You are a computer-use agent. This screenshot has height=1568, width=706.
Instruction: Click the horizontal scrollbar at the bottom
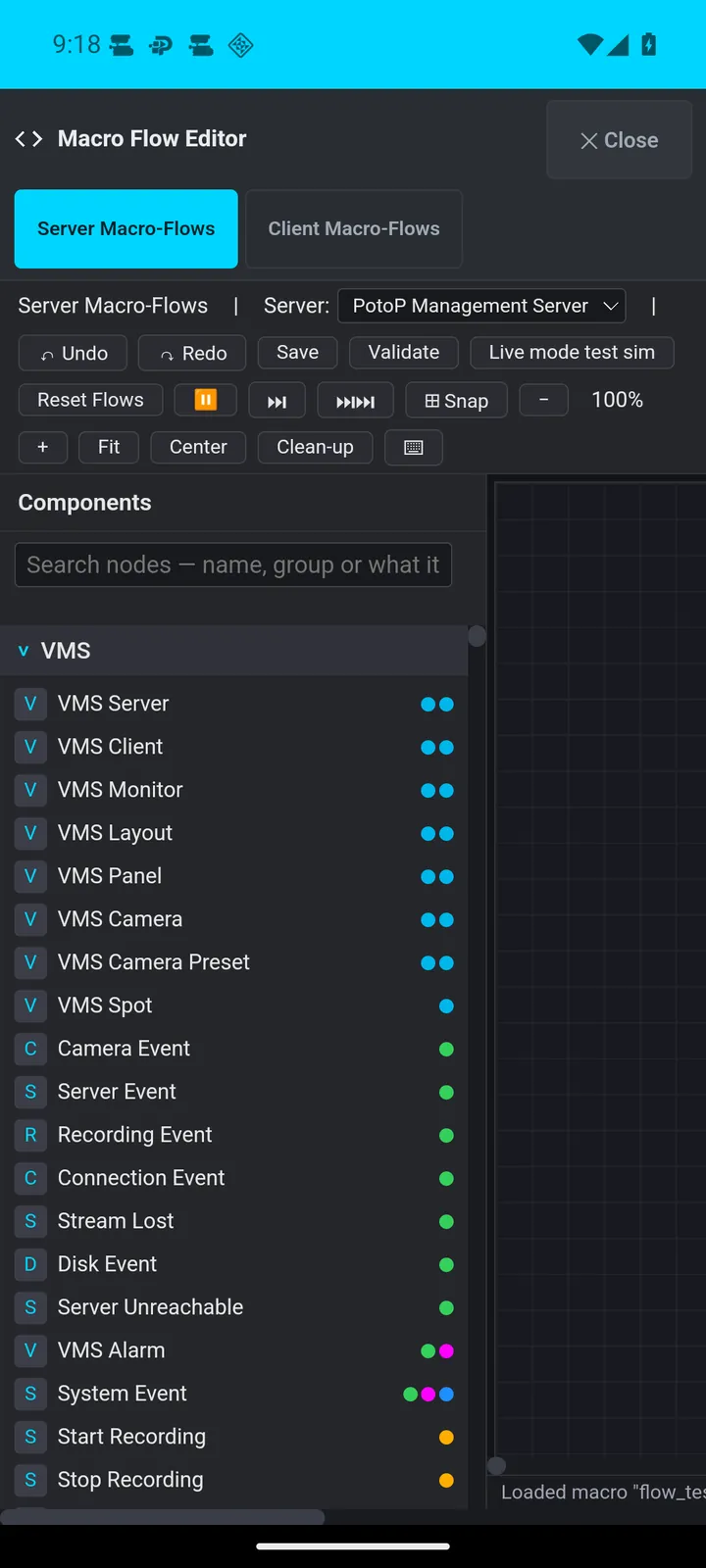click(163, 1517)
